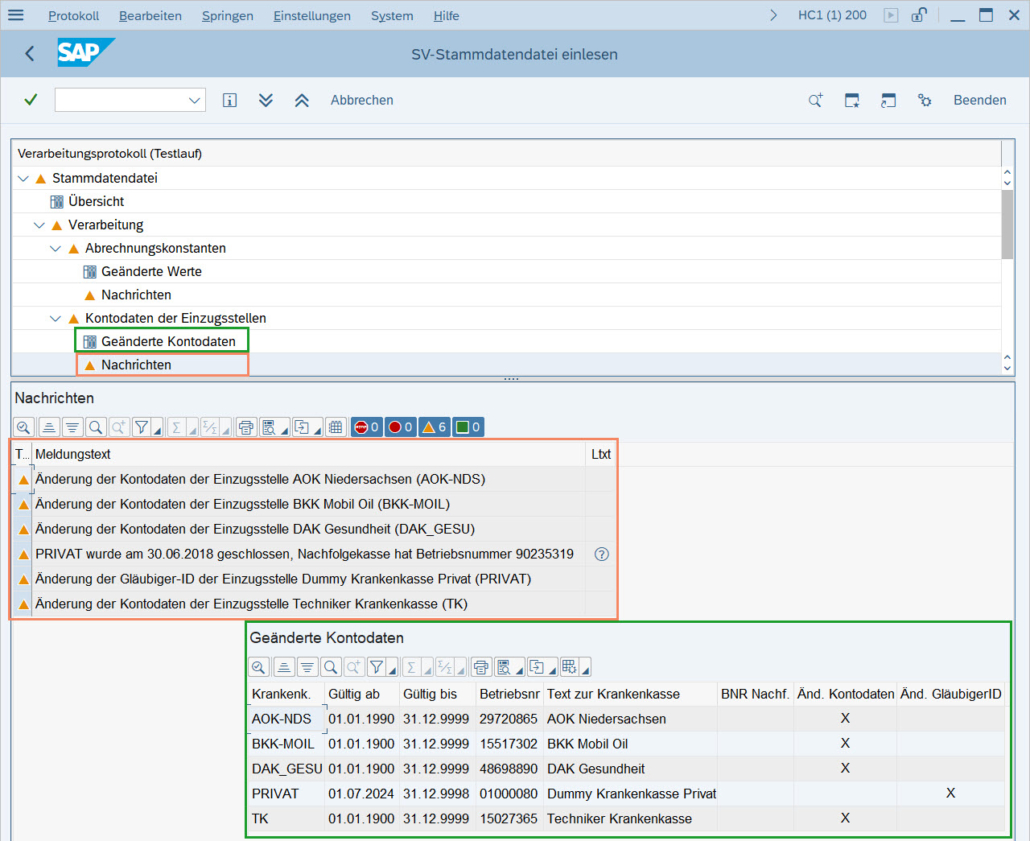Click layout settings icon in Geänderte Kontodaten toolbar

[570, 668]
